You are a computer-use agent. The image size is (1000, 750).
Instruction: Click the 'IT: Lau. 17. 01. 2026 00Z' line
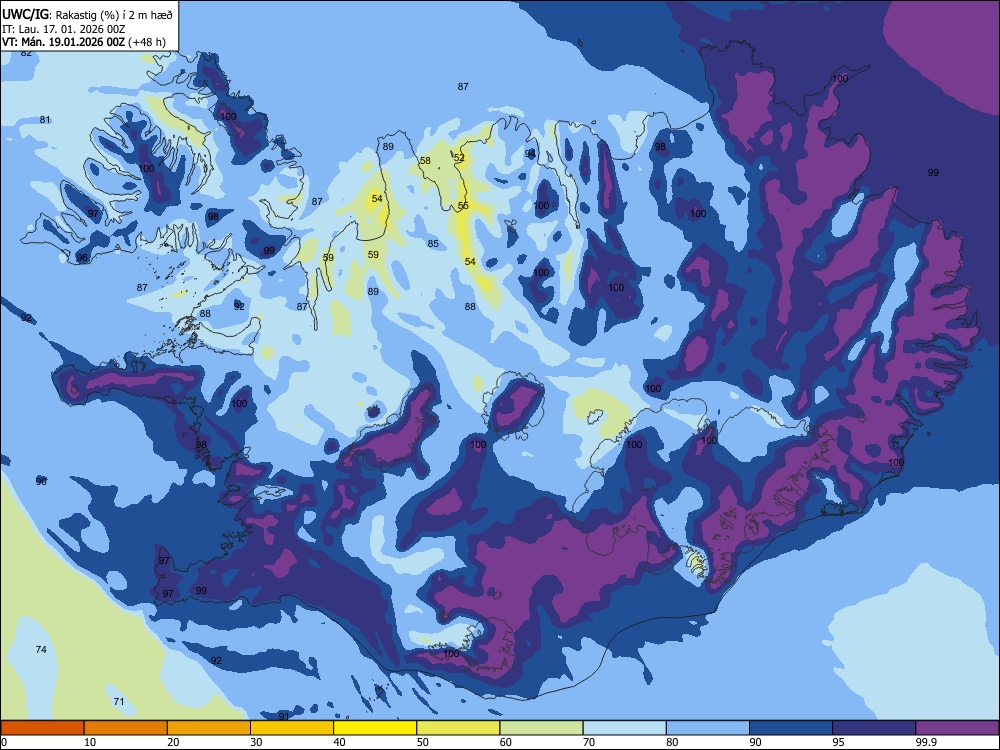click(63, 29)
